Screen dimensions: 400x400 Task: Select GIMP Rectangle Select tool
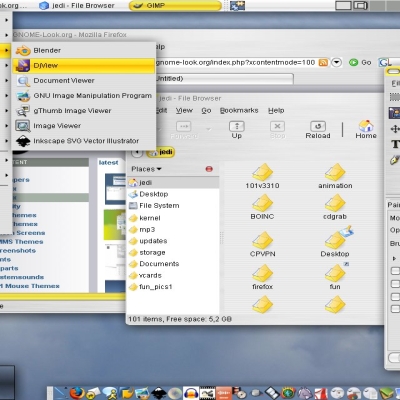point(395,97)
